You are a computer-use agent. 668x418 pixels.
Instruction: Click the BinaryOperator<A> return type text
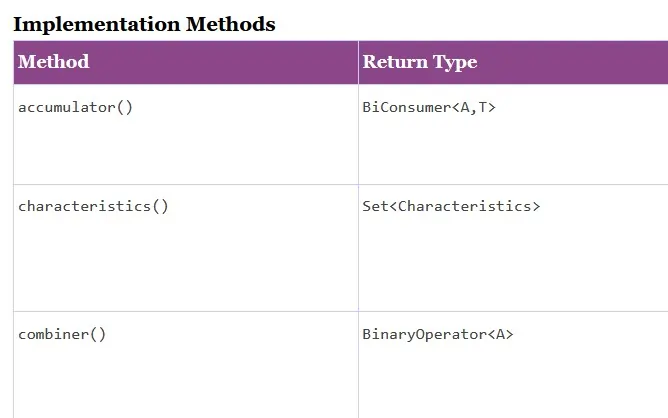pyautogui.click(x=437, y=334)
